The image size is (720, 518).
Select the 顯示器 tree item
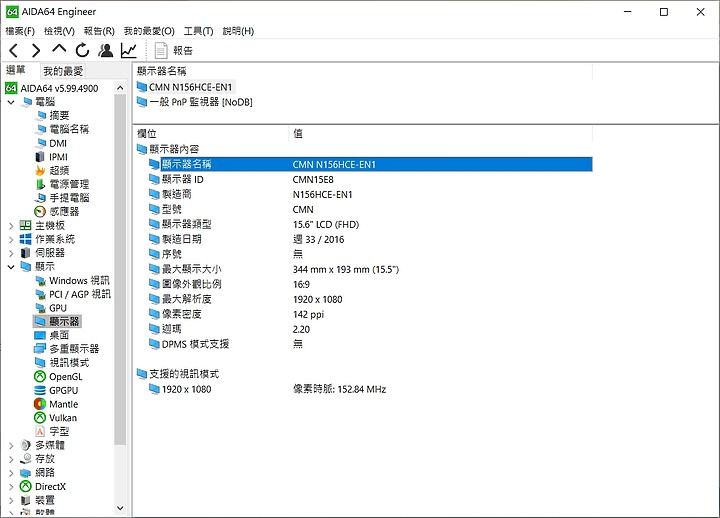coord(64,321)
